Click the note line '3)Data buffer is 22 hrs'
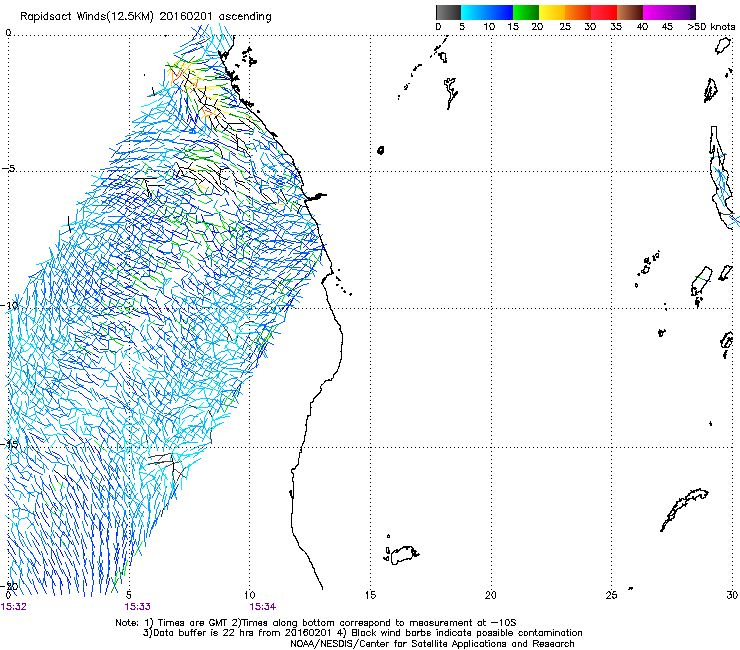740x650 pixels. point(362,633)
